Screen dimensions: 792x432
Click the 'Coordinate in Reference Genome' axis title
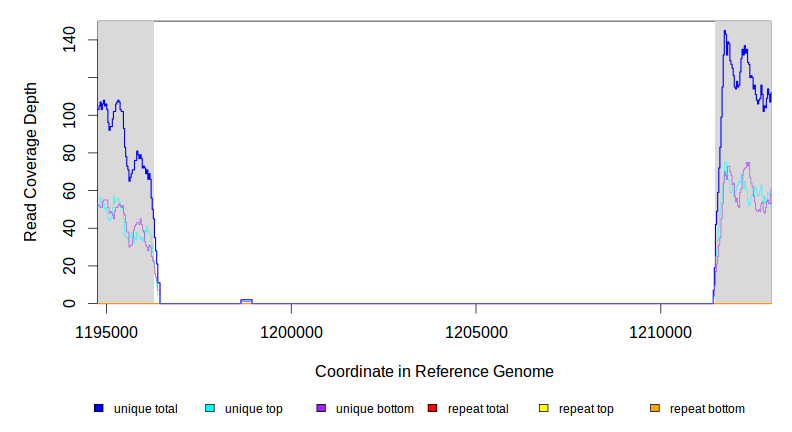click(434, 371)
